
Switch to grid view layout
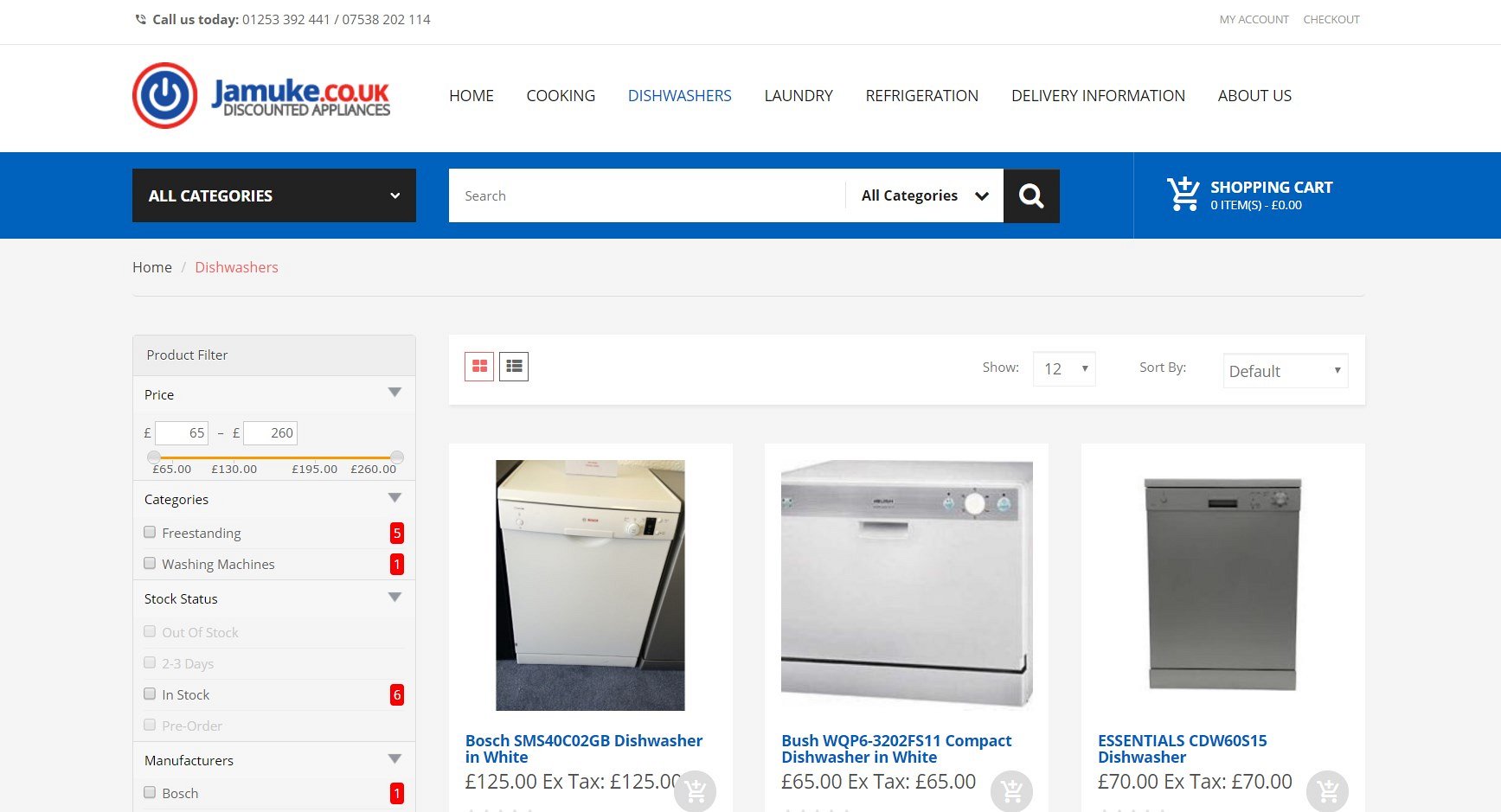click(x=479, y=367)
